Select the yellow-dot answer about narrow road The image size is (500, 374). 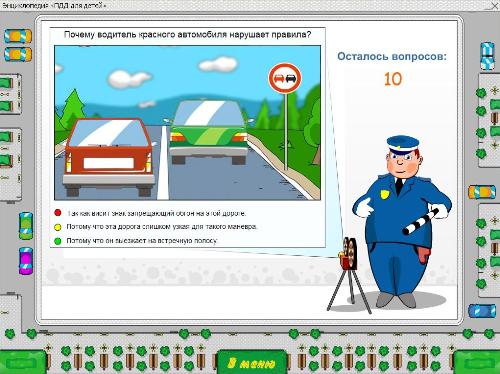[x=58, y=227]
